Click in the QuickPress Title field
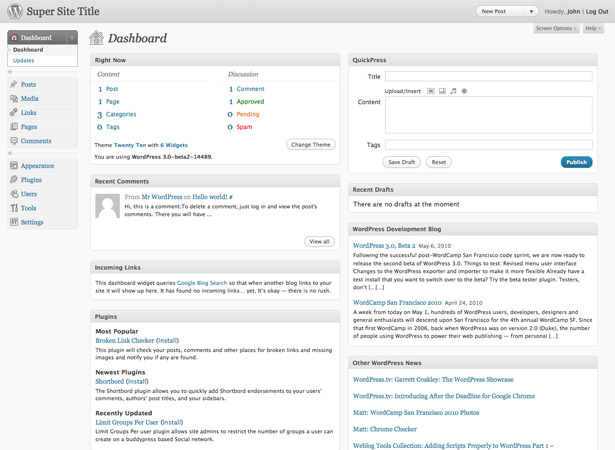This screenshot has height=450, width=615. coord(489,76)
